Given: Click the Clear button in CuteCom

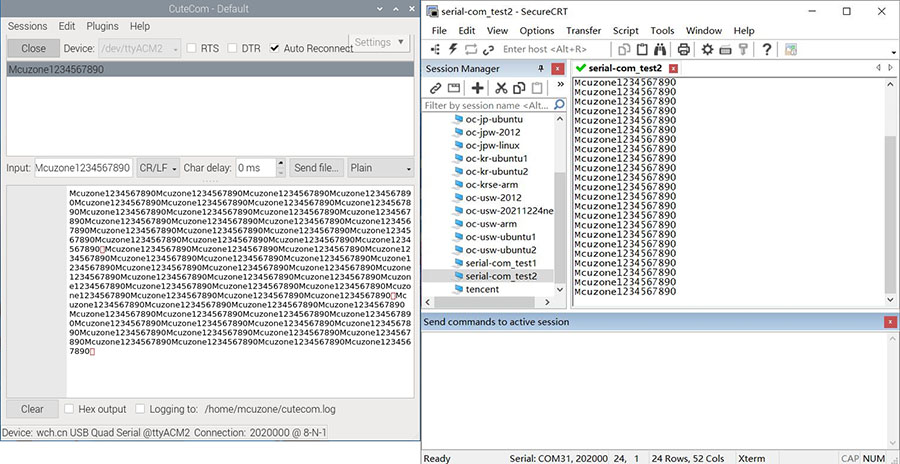Looking at the screenshot, I should [x=32, y=409].
